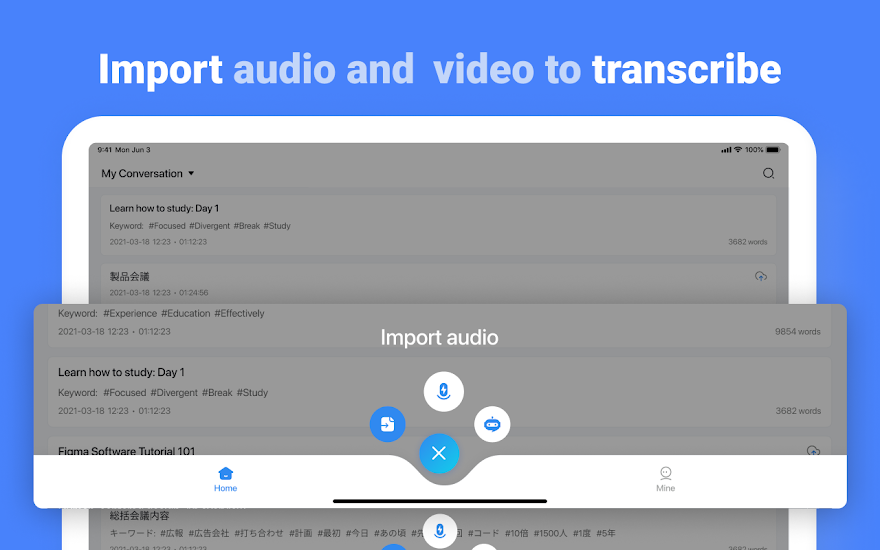Switch to the Mine tab
This screenshot has width=880, height=550.
click(x=666, y=480)
